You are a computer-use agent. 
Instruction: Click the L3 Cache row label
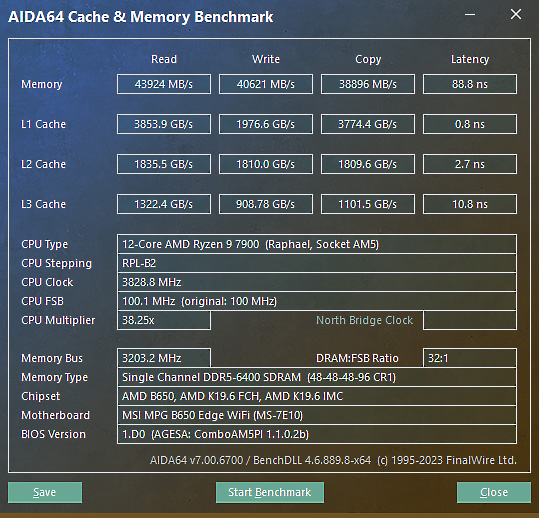43,204
